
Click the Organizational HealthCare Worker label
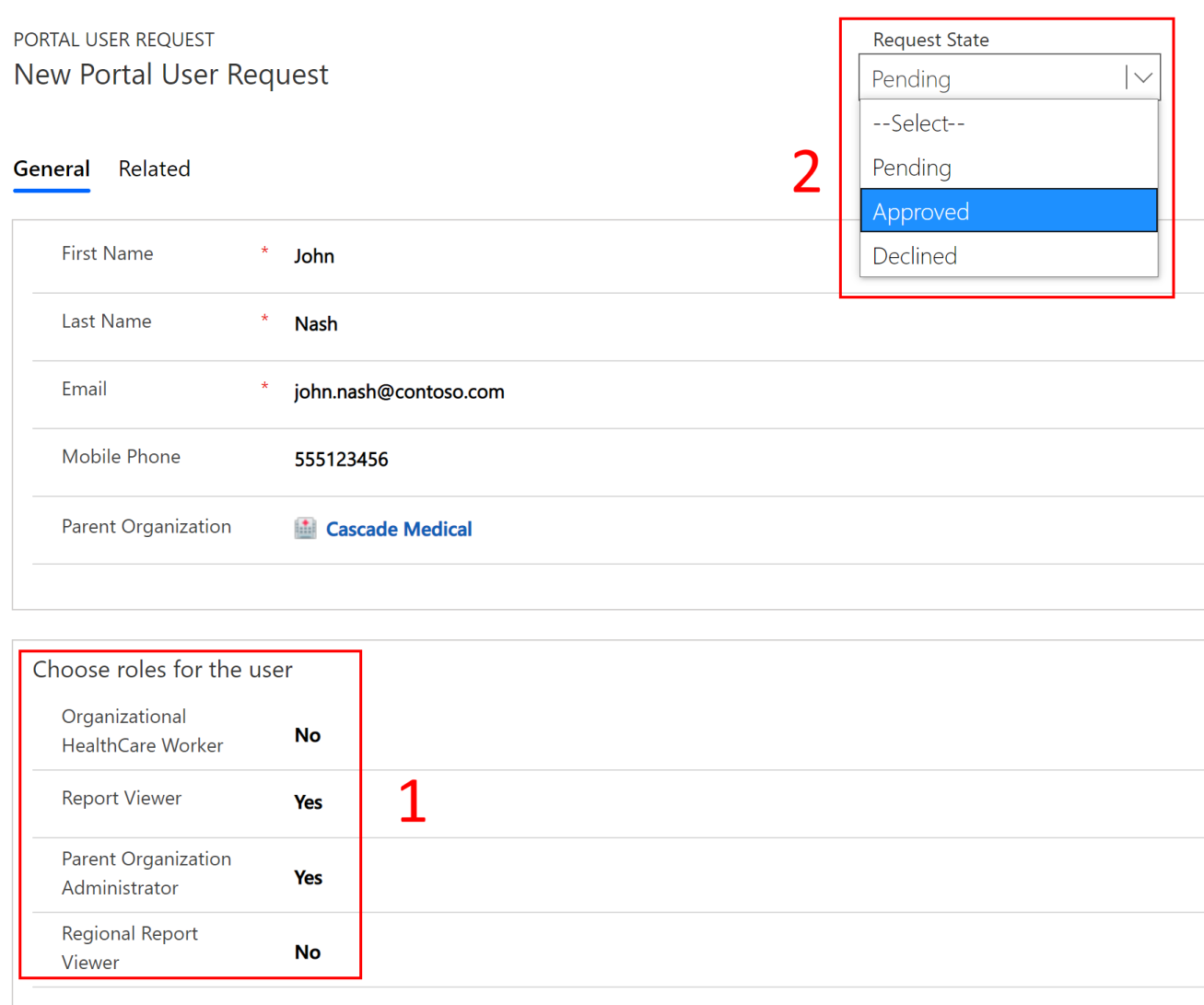143,730
